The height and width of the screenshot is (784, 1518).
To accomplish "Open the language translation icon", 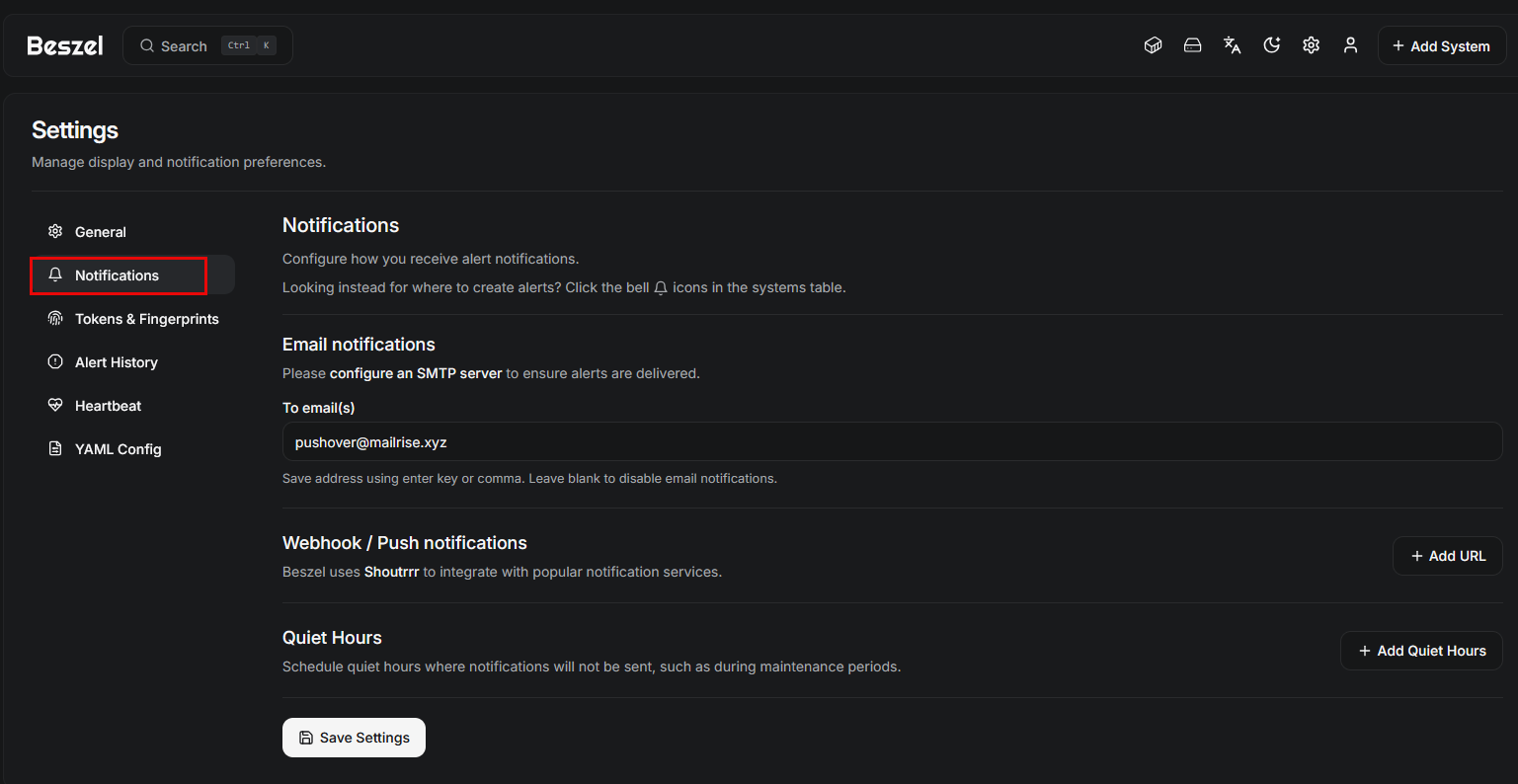I will pyautogui.click(x=1232, y=45).
